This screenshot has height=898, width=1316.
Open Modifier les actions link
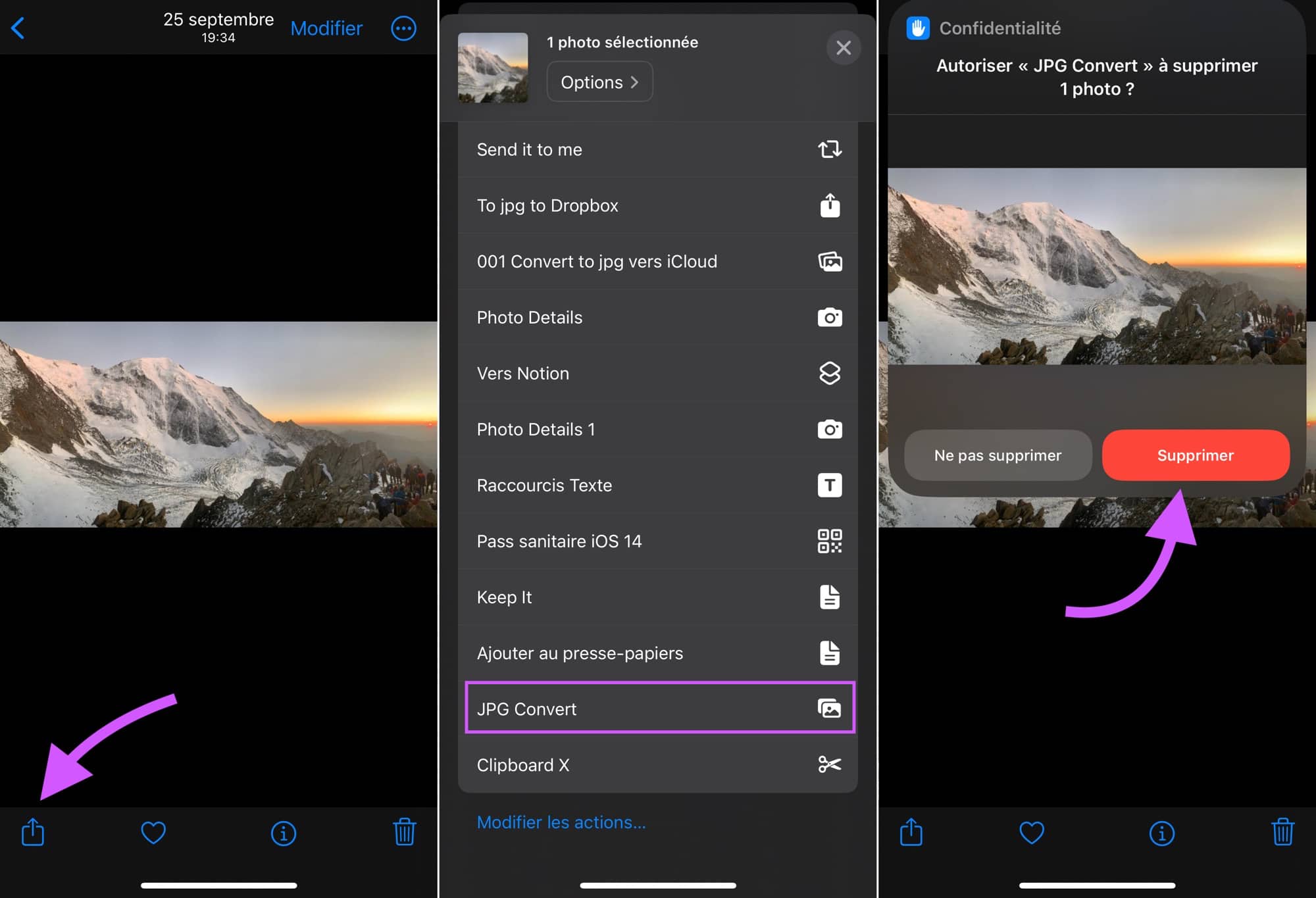tap(561, 822)
